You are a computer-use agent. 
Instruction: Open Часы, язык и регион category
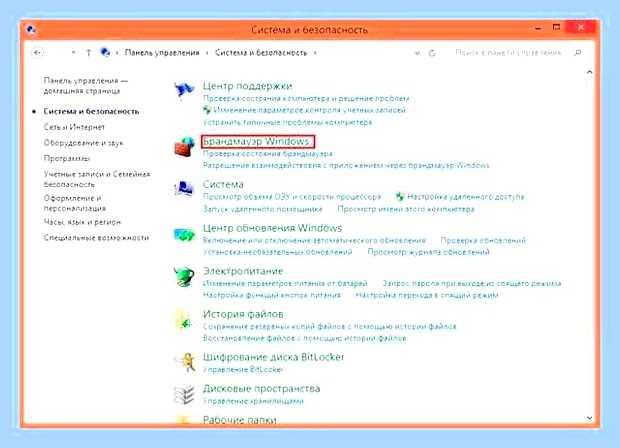(82, 222)
